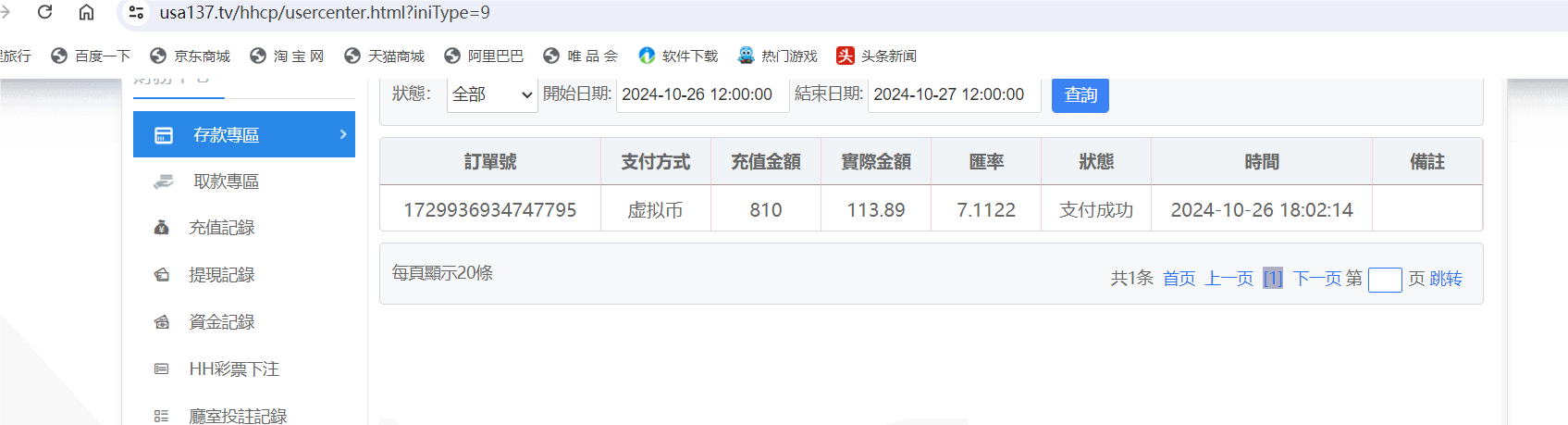
Task: Open the 百度一下 bookmark
Action: tap(91, 56)
